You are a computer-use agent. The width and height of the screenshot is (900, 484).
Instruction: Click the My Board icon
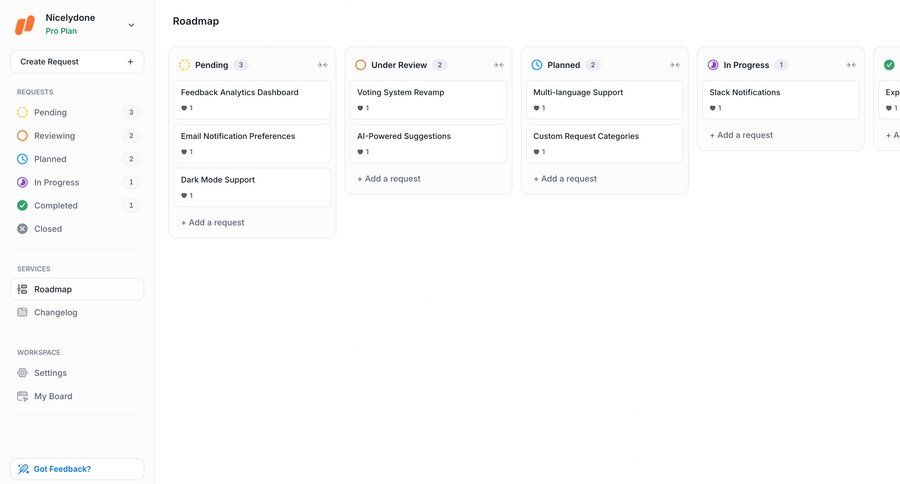click(23, 396)
